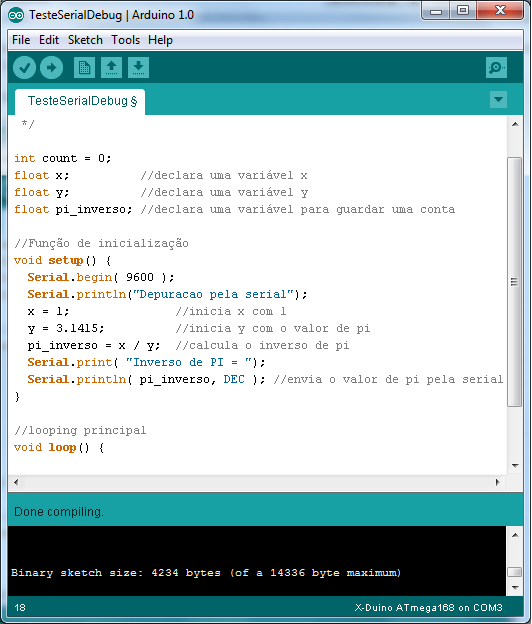
Task: Click the console scroll down arrow
Action: (515, 587)
